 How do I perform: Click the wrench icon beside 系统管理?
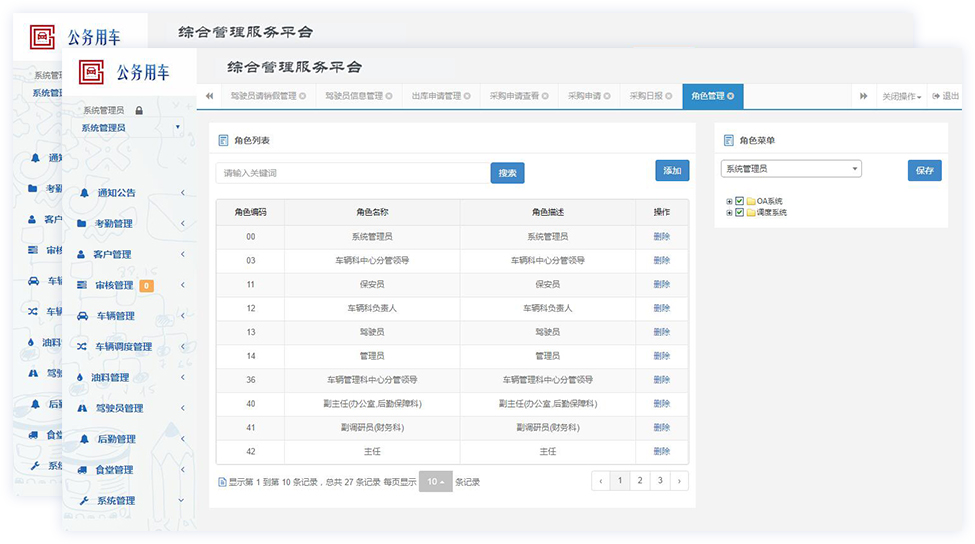pyautogui.click(x=84, y=501)
